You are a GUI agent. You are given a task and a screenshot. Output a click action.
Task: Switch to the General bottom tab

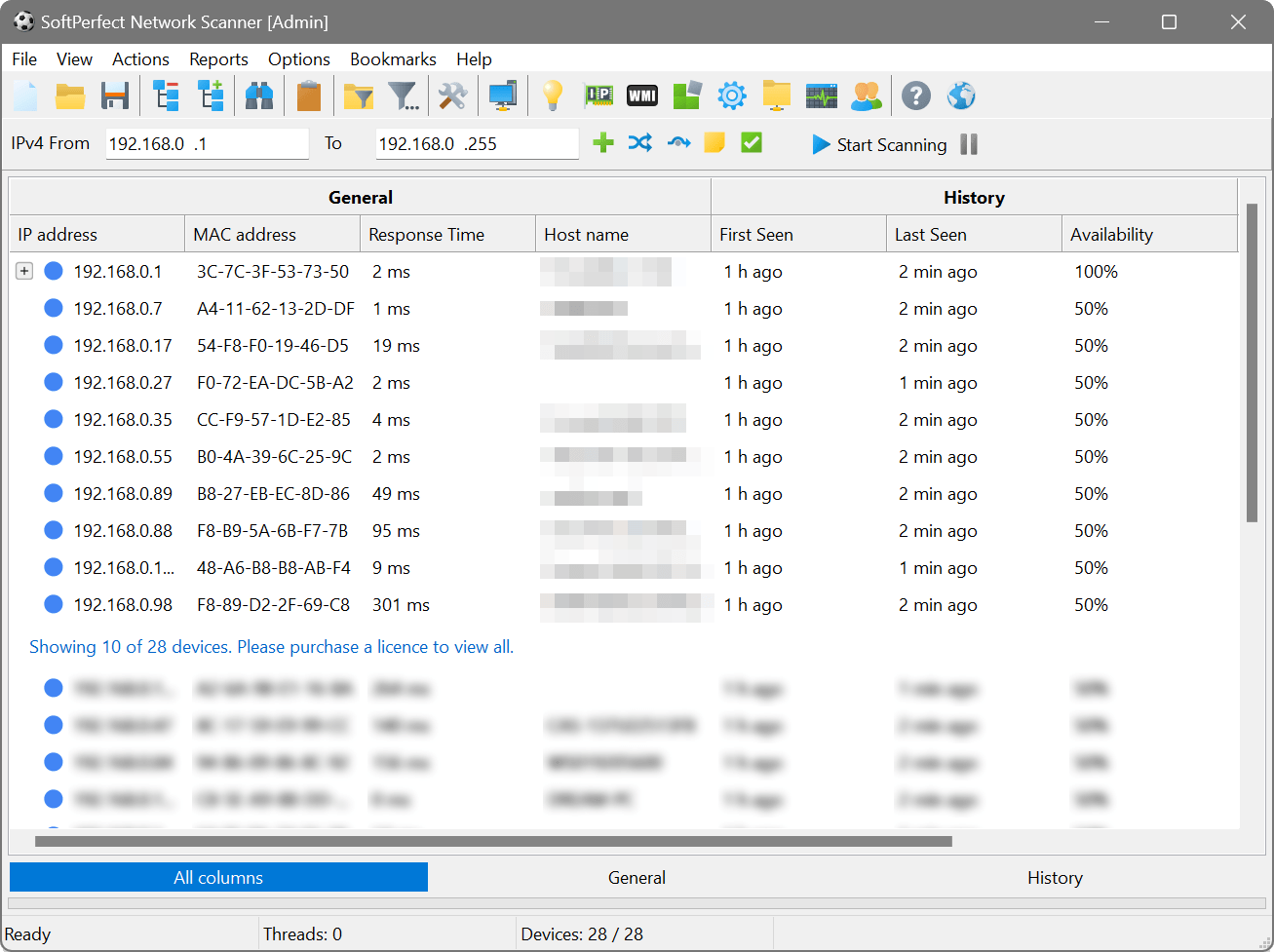click(637, 877)
